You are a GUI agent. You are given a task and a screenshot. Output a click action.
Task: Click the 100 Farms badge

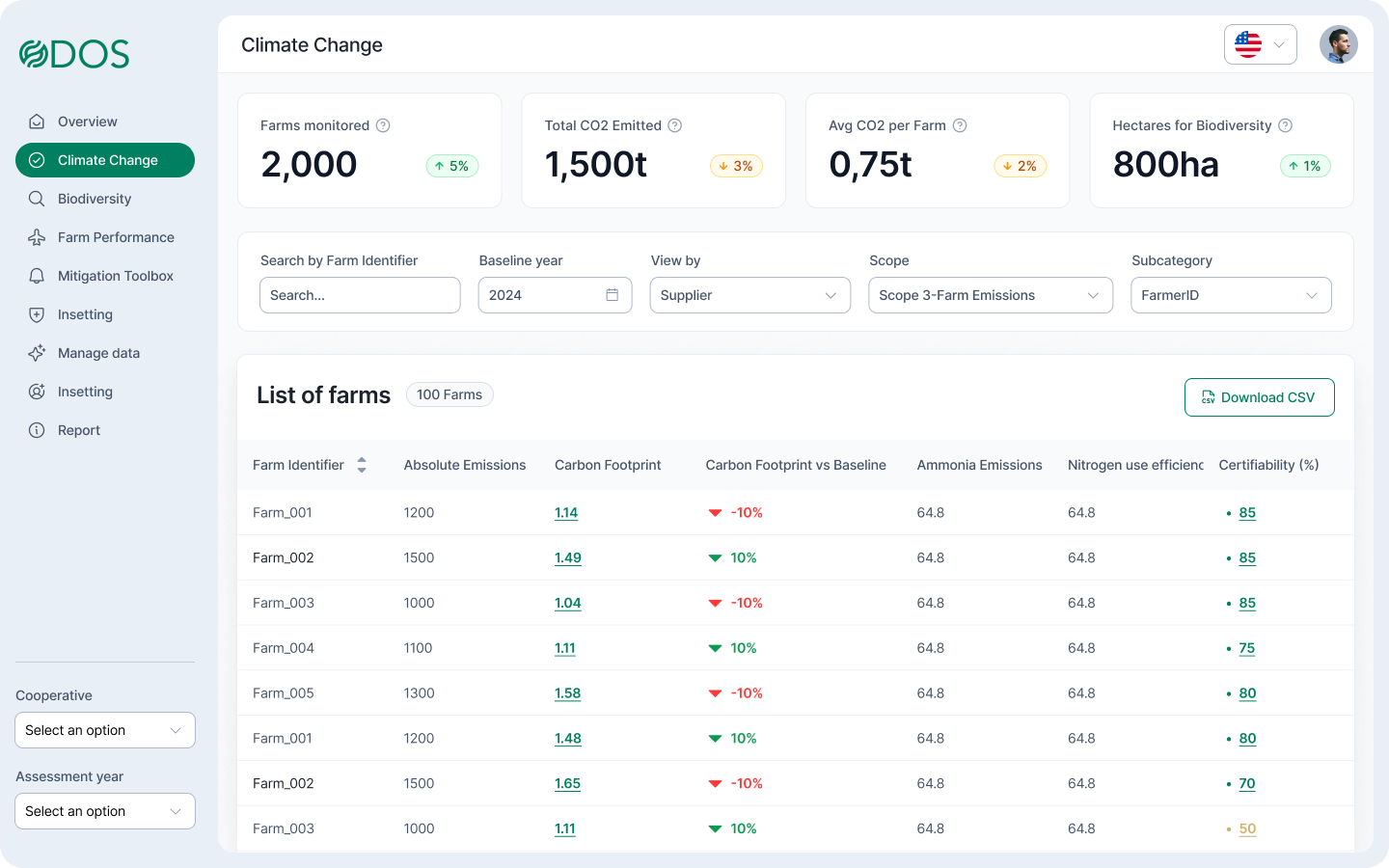pos(449,394)
